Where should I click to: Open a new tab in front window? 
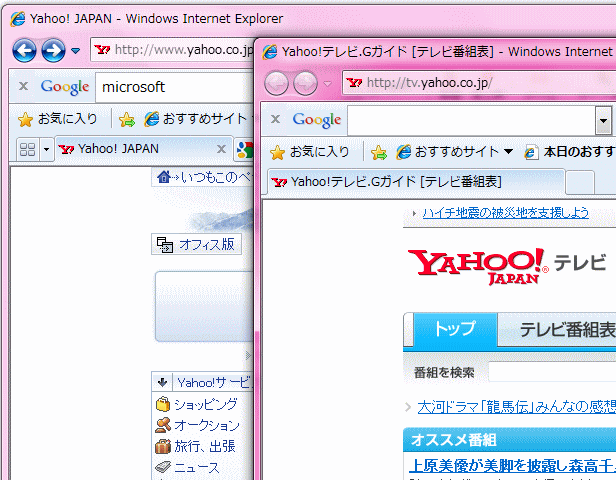580,183
